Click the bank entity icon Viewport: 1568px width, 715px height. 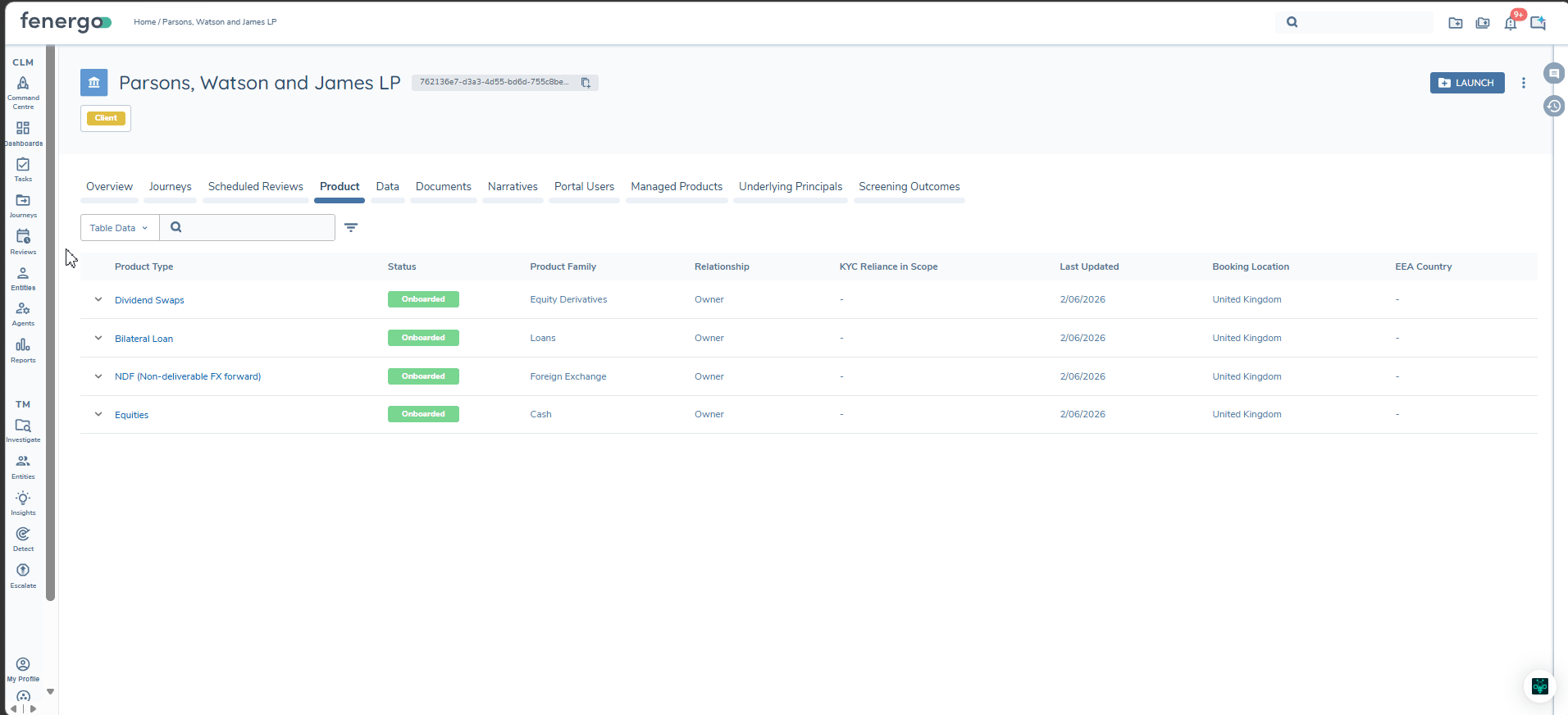(x=94, y=83)
